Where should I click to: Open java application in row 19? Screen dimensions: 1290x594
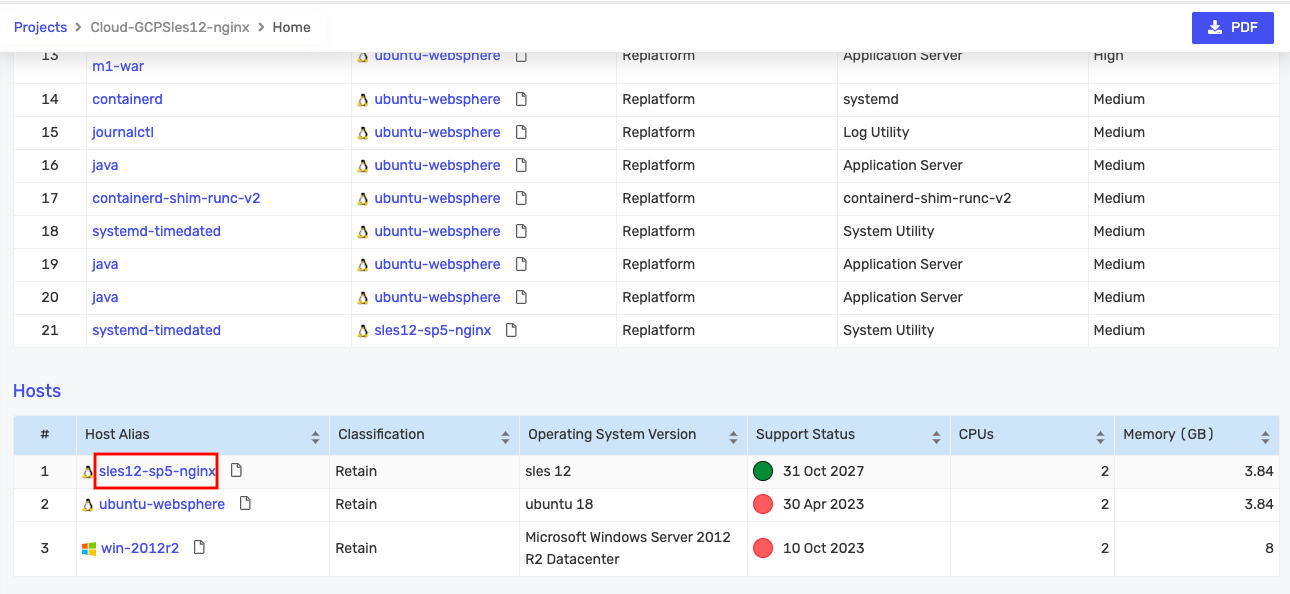click(x=105, y=264)
